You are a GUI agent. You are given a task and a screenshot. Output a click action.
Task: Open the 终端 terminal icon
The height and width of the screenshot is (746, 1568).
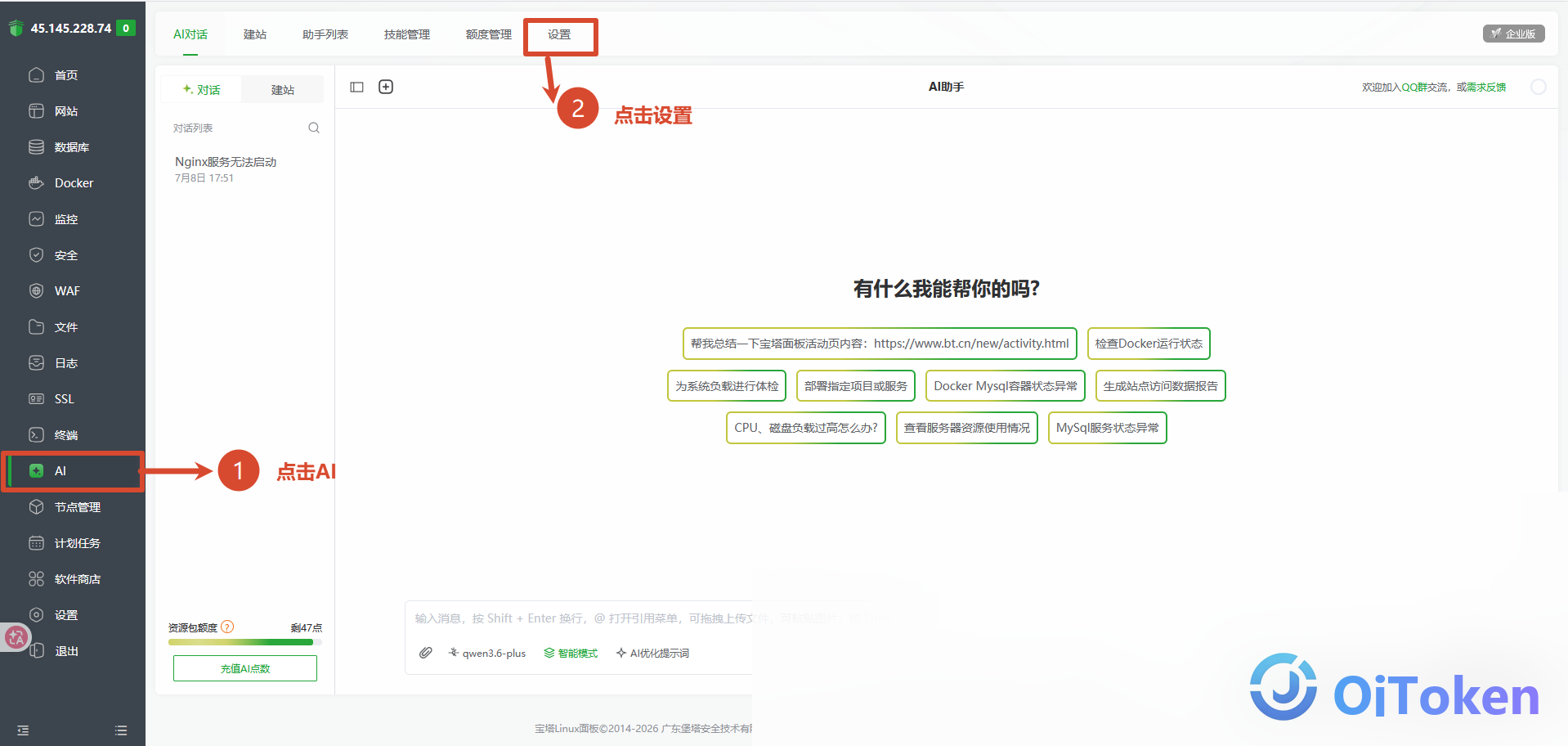(36, 435)
